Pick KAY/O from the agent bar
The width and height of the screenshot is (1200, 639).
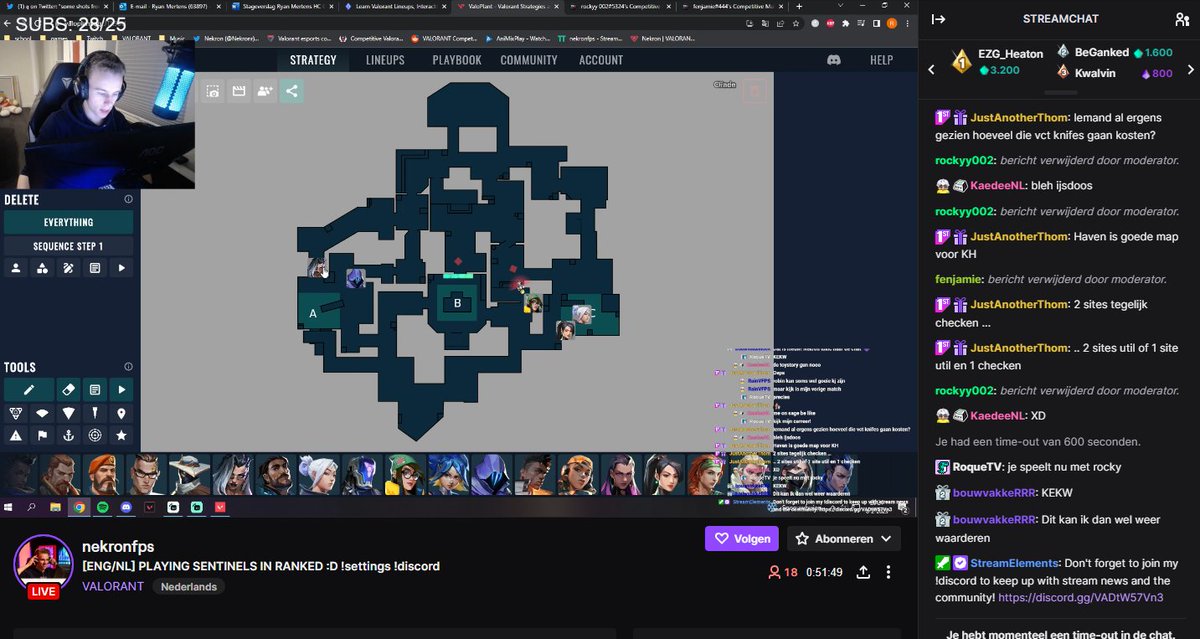click(x=361, y=475)
